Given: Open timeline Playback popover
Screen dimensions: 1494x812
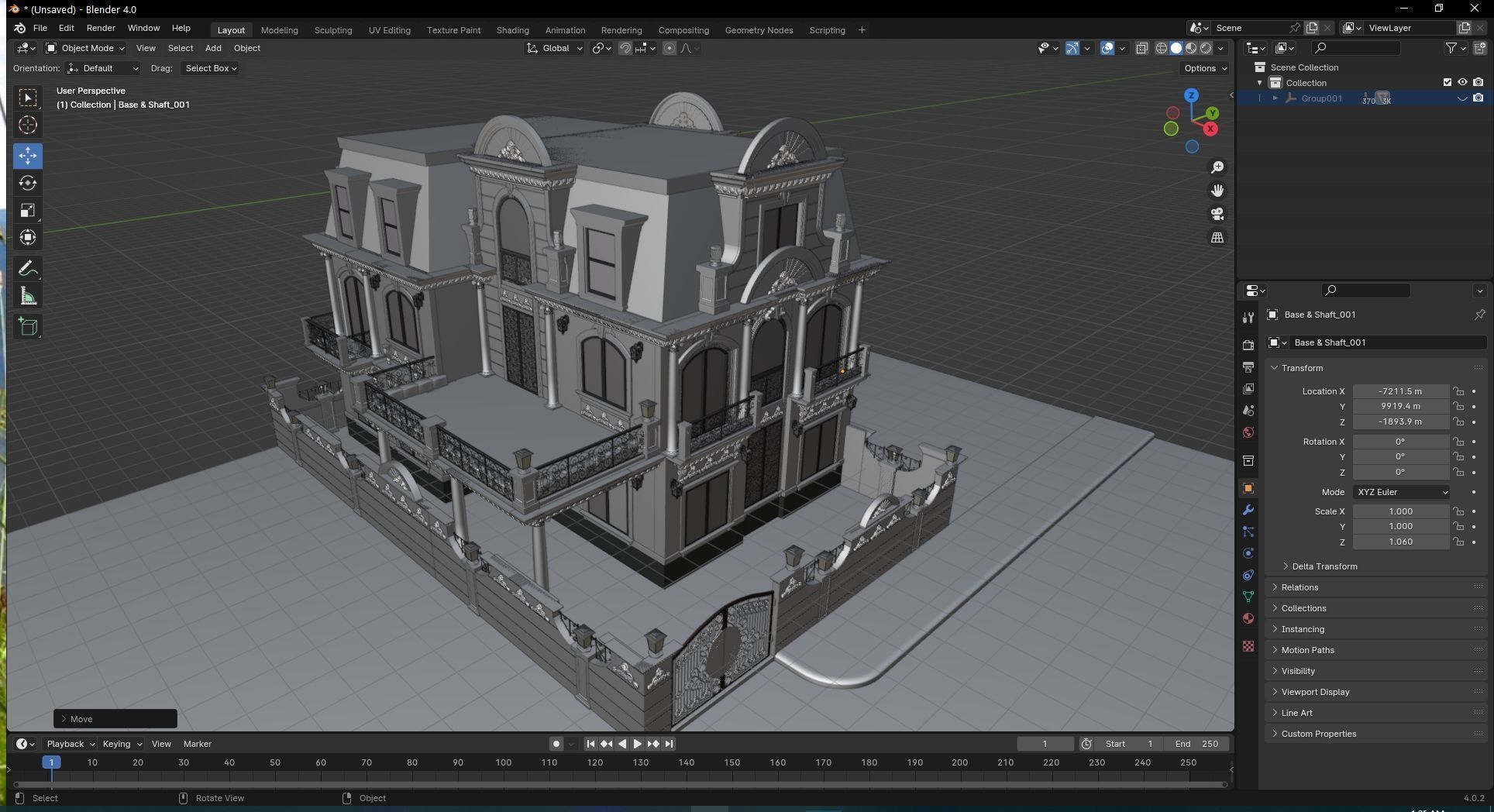Looking at the screenshot, I should (x=70, y=744).
